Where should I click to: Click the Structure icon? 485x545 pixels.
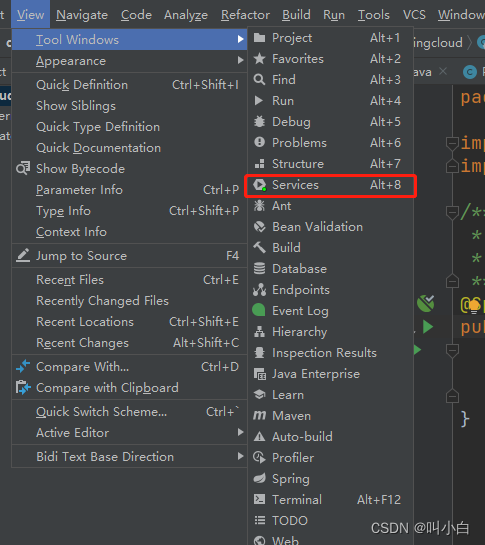tap(259, 164)
